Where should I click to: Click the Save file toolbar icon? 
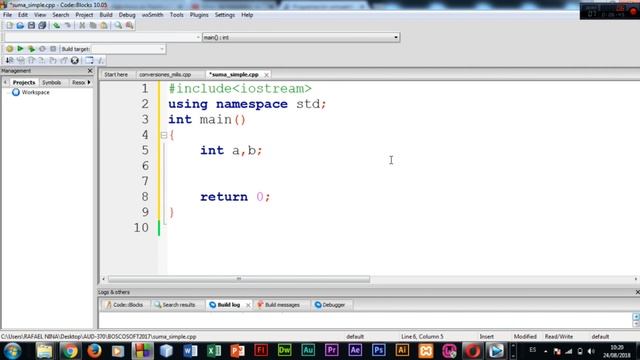pyautogui.click(x=31, y=25)
